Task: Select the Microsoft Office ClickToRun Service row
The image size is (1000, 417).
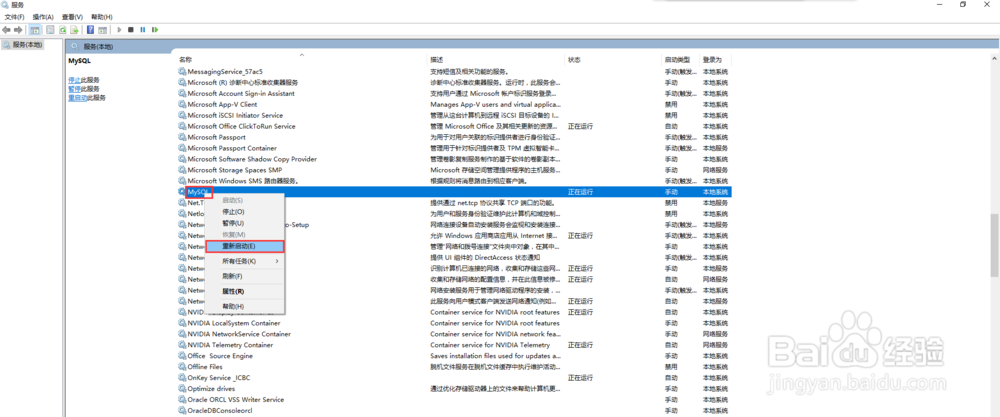Action: coord(454,126)
